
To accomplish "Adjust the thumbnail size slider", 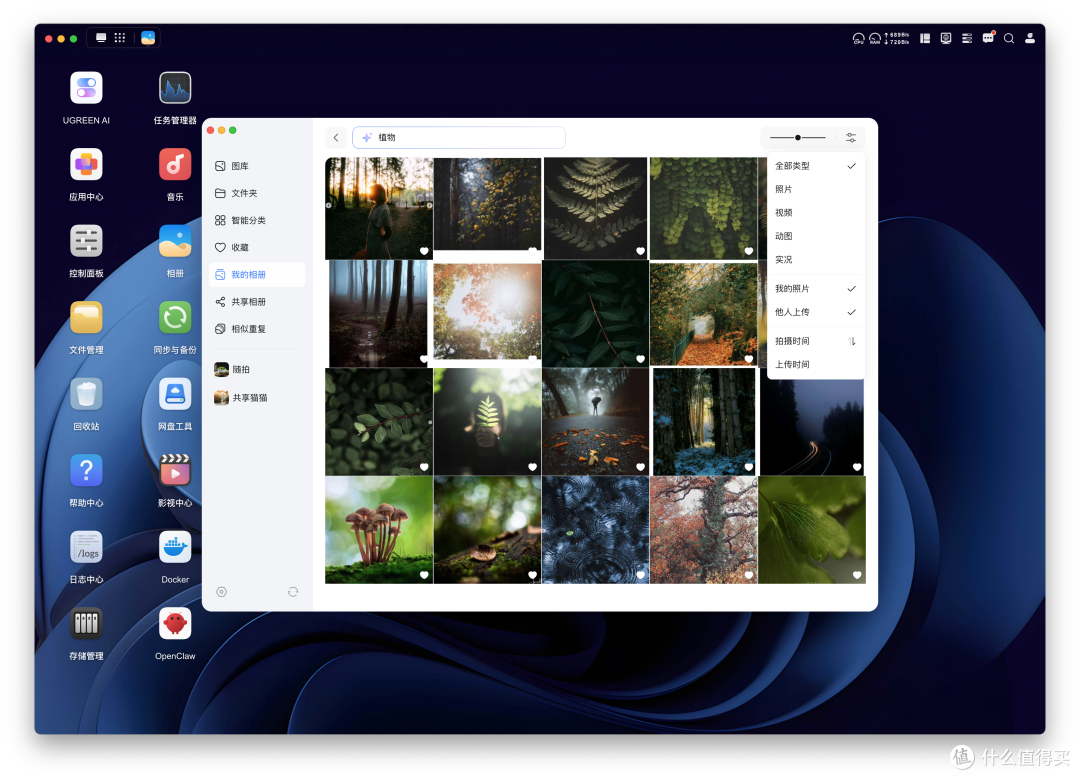I will [798, 138].
